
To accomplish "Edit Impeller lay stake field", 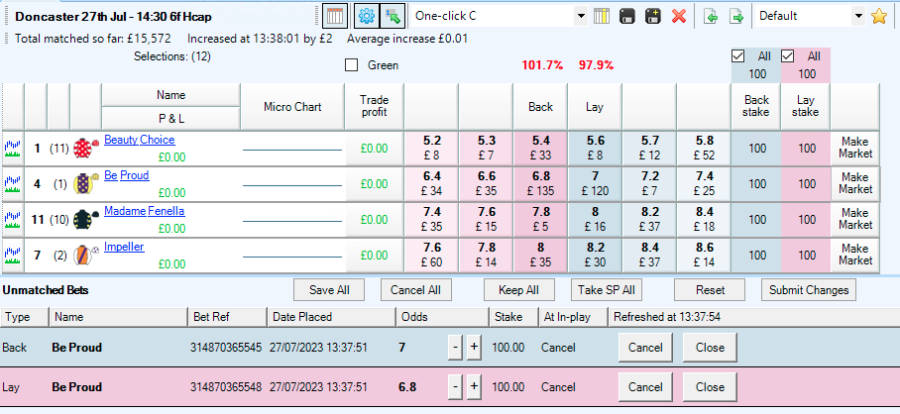I will coord(806,255).
